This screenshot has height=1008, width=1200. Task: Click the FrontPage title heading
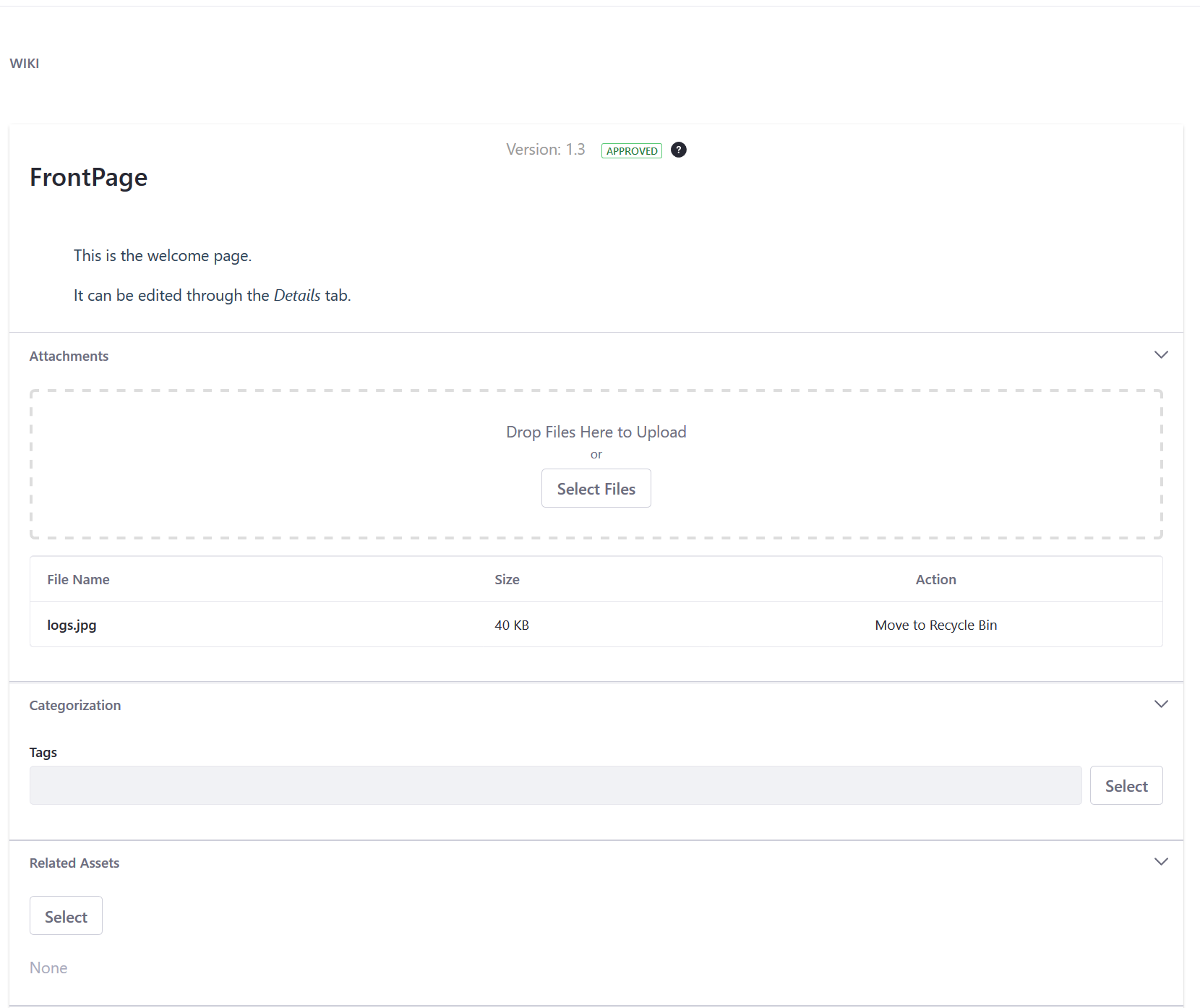88,177
